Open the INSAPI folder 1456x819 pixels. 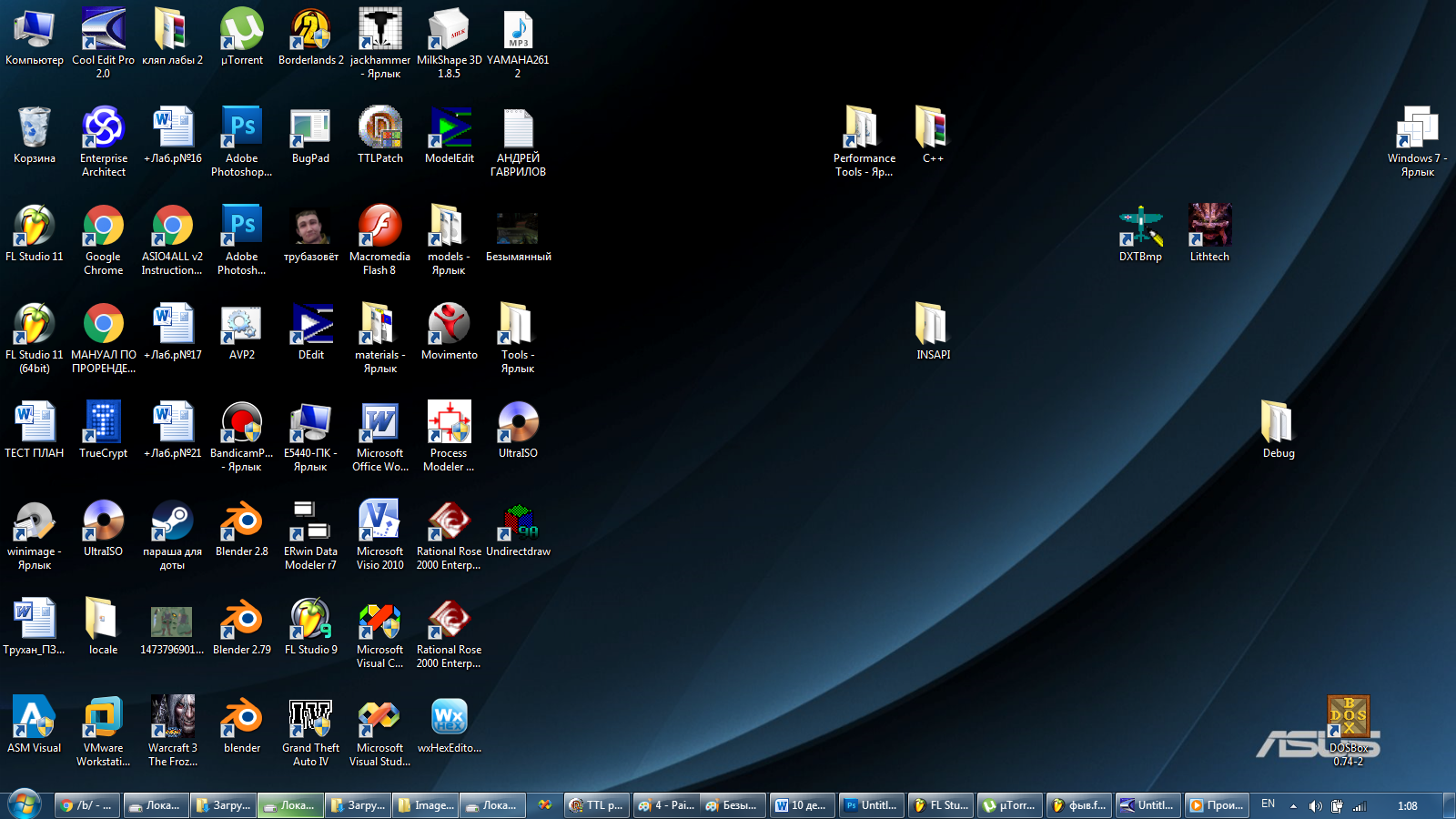coord(934,333)
